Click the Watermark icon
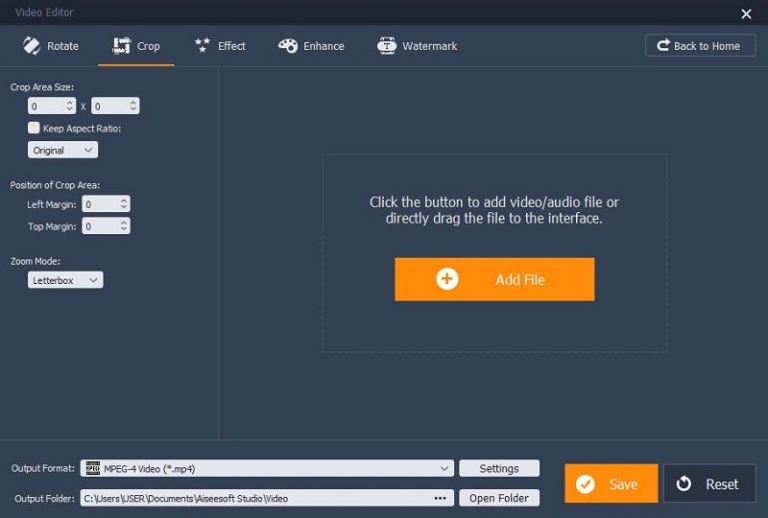Image resolution: width=768 pixels, height=518 pixels. coord(387,46)
